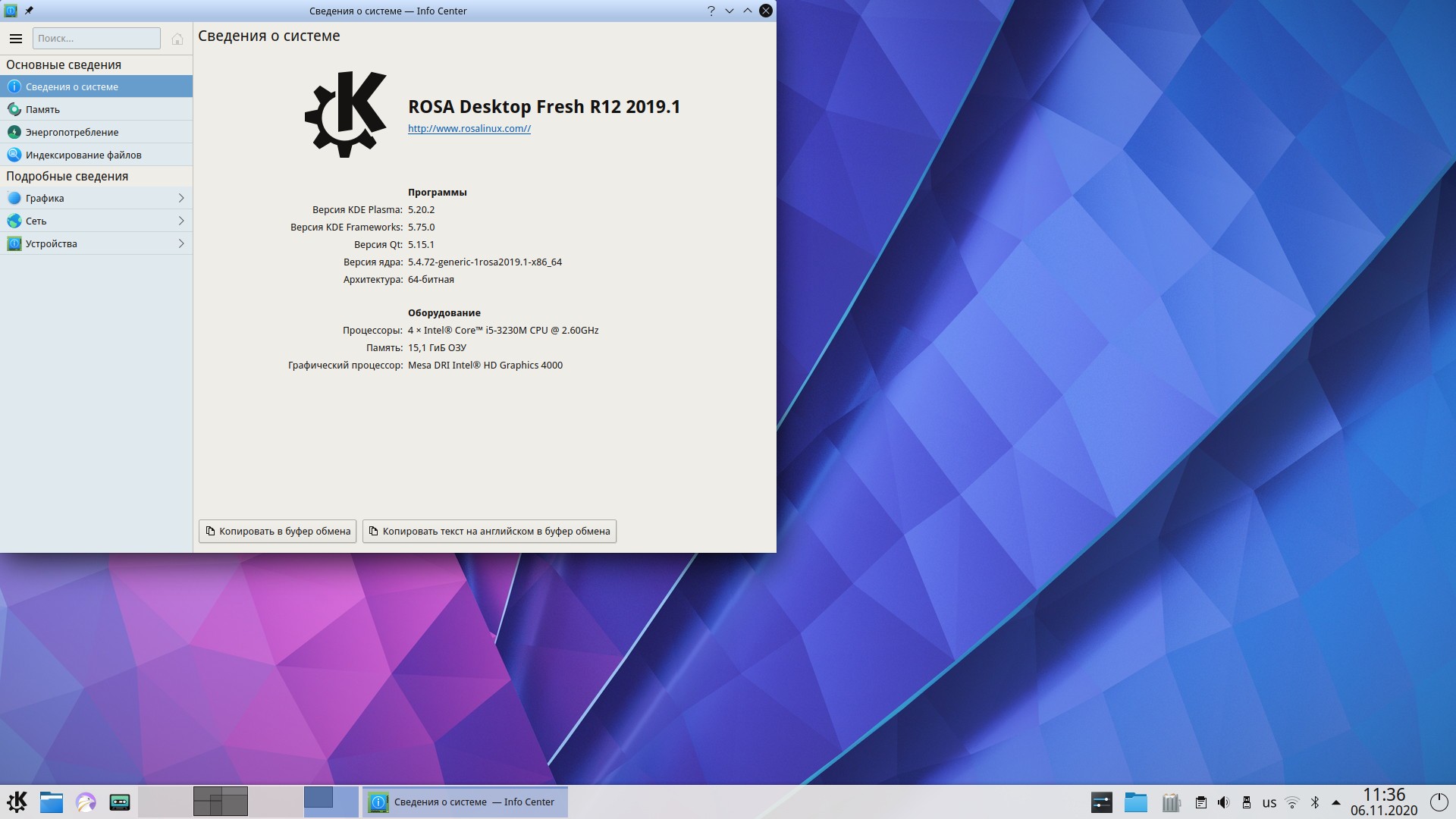Viewport: 1456px width, 819px height.
Task: Open Bluetooth tray icon
Action: (x=1315, y=802)
